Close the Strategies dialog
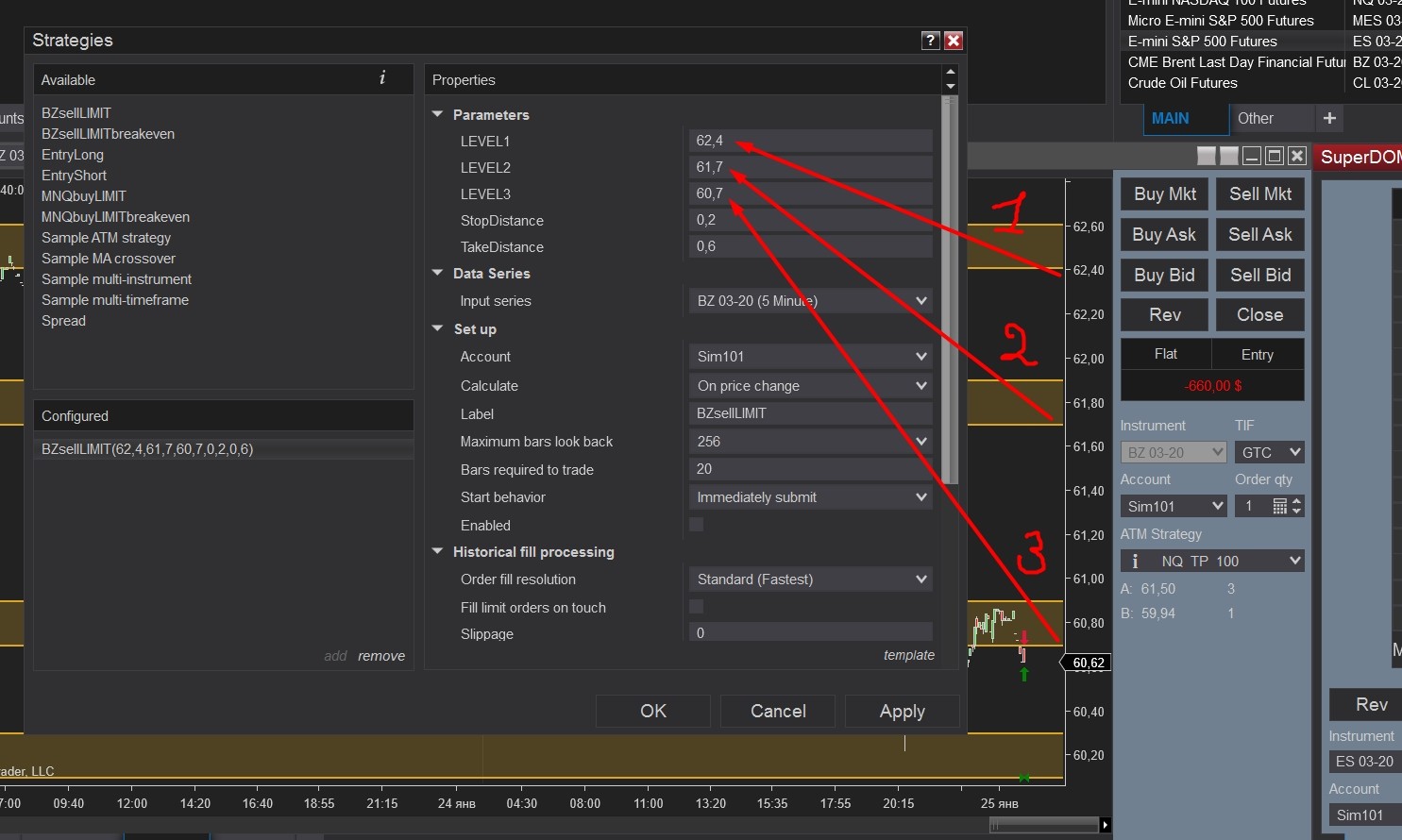1402x840 pixels. [954, 40]
